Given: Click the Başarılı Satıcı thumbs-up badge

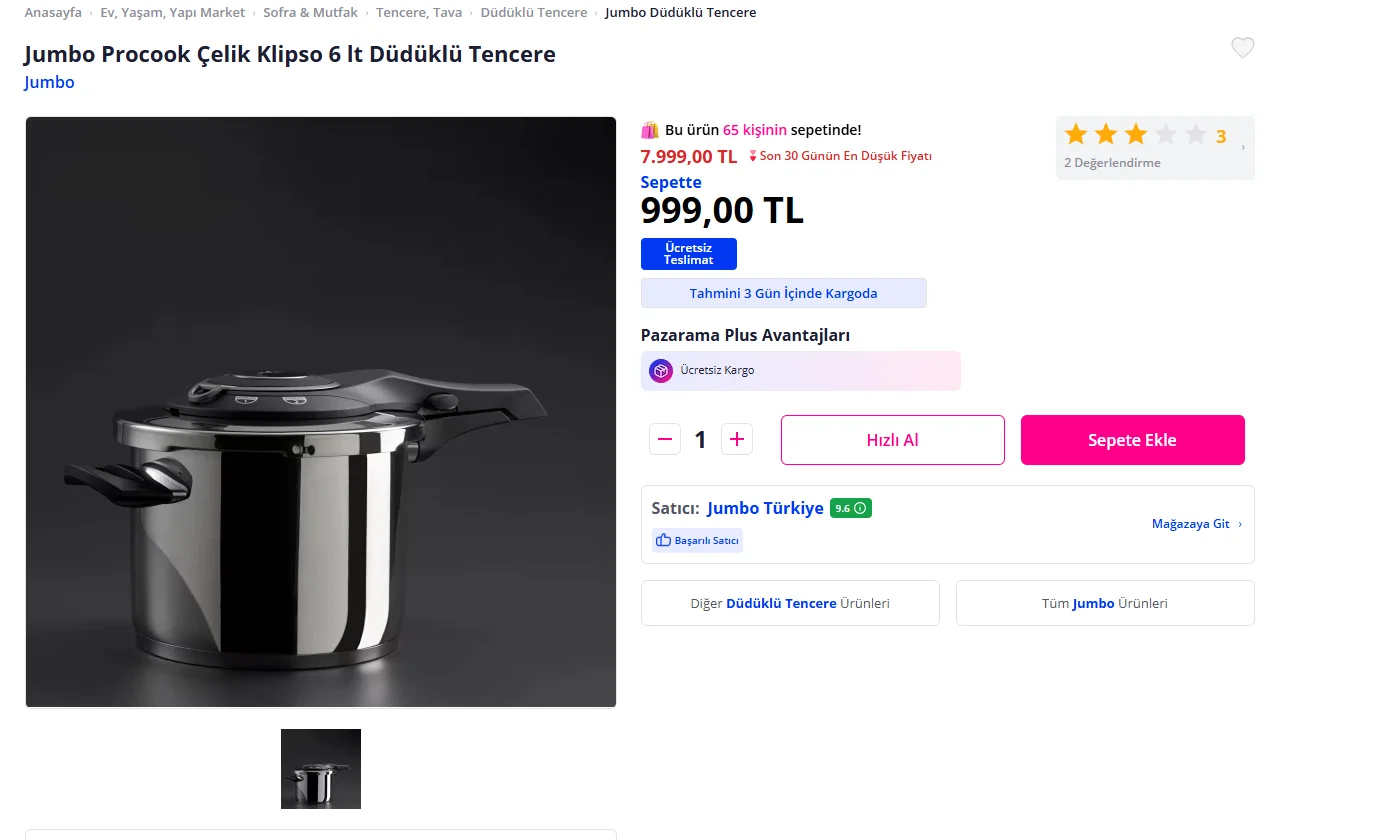Looking at the screenshot, I should (x=697, y=540).
